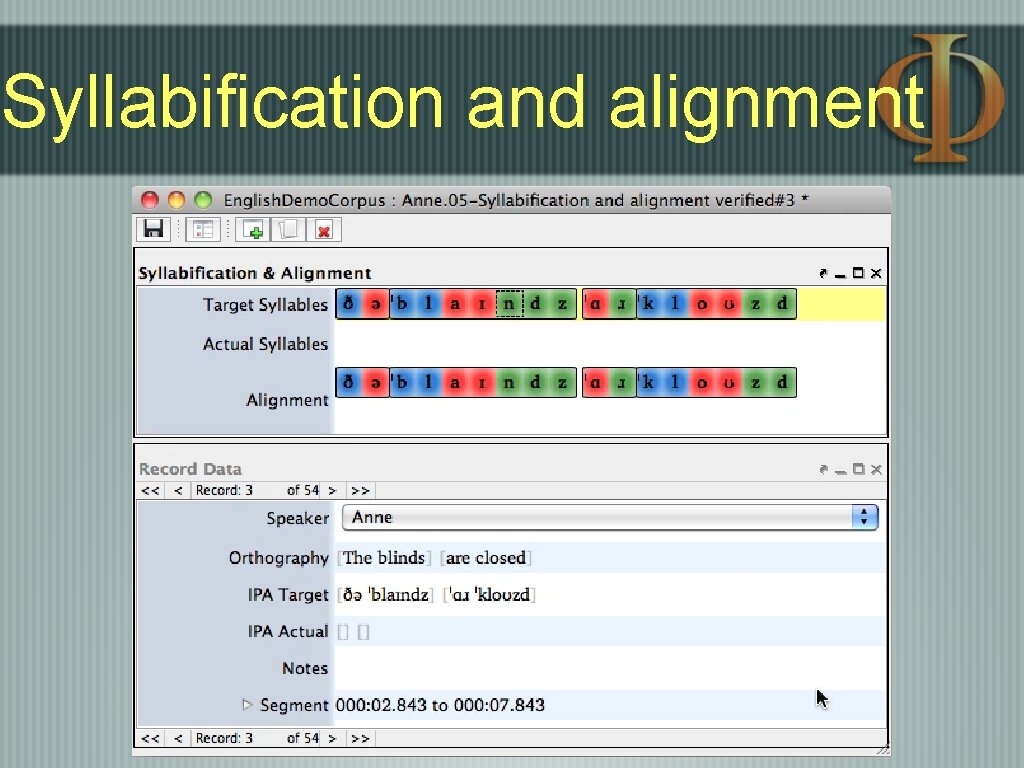Click the IPA Target group 'ˈɑɹ ˈkloʊzd'
1024x768 pixels.
[x=489, y=595]
